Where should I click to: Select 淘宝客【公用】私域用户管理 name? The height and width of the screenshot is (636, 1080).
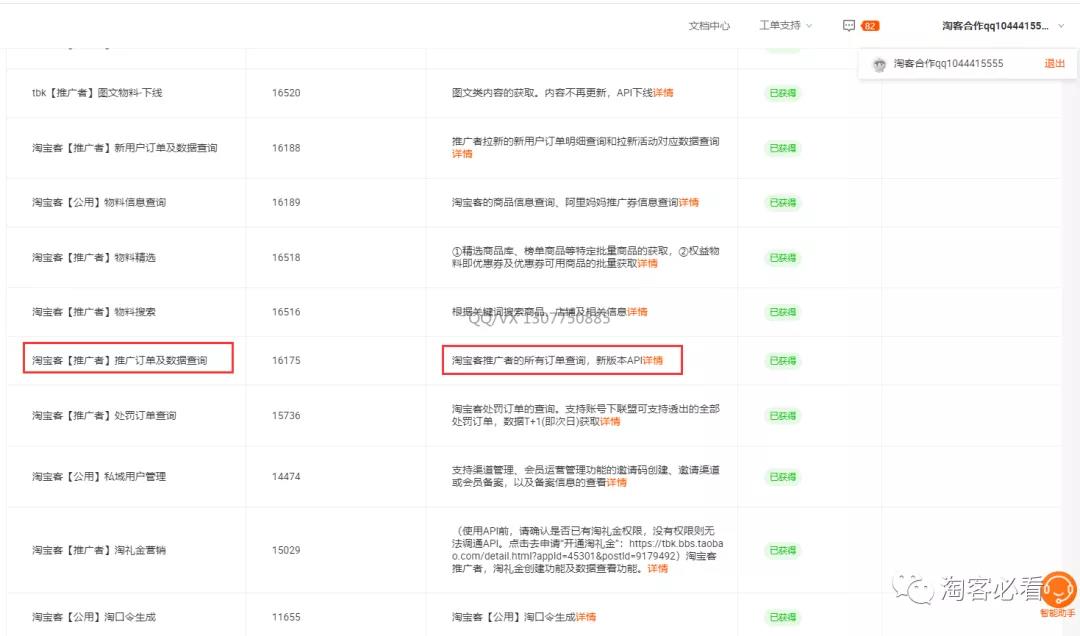coord(98,476)
